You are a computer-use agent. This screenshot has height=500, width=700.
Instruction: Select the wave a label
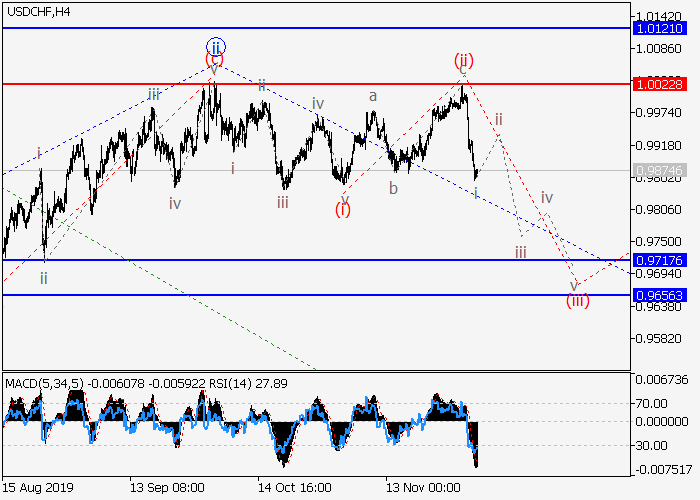pyautogui.click(x=373, y=96)
